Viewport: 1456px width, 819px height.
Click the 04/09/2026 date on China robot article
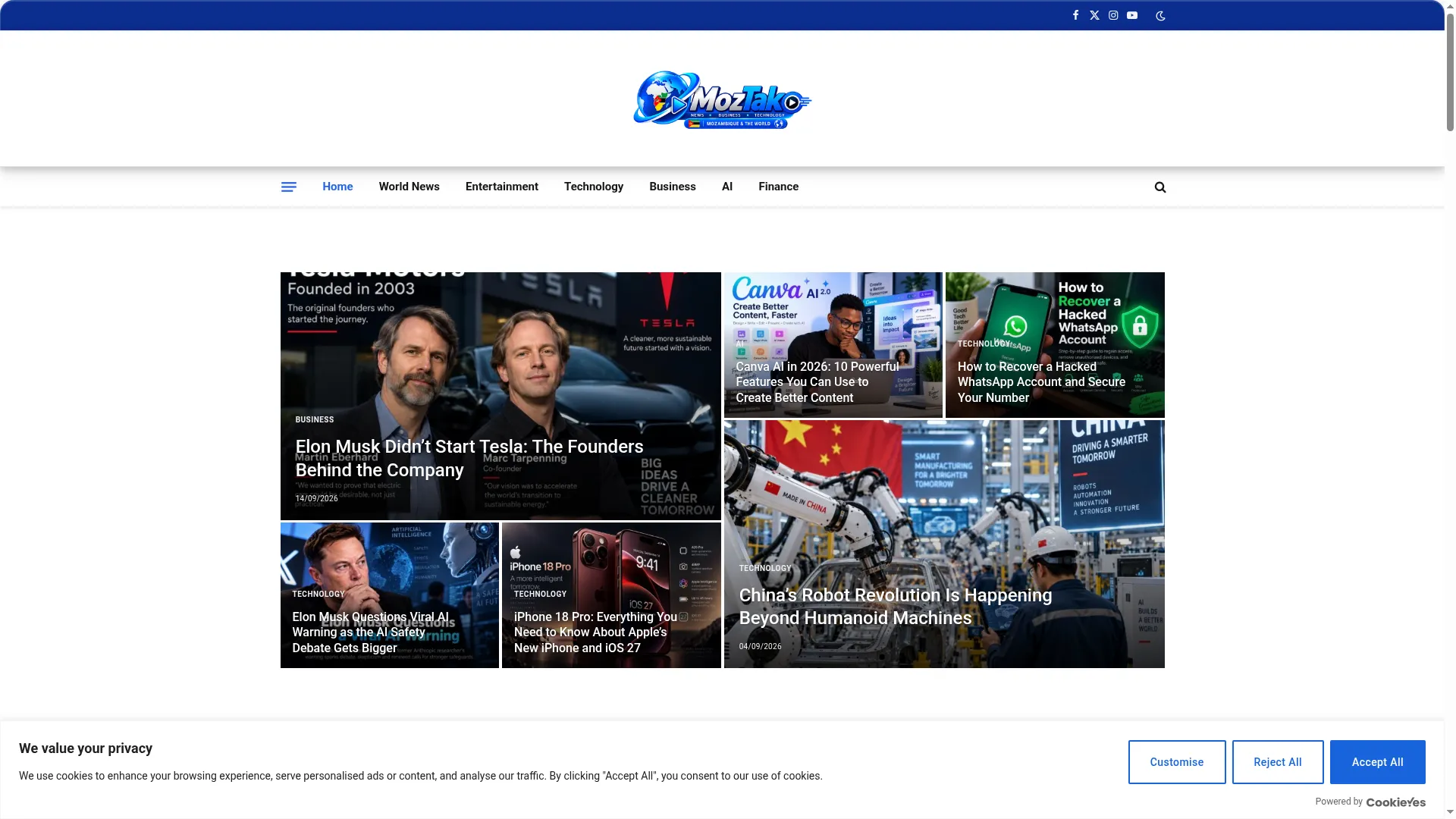(x=761, y=646)
